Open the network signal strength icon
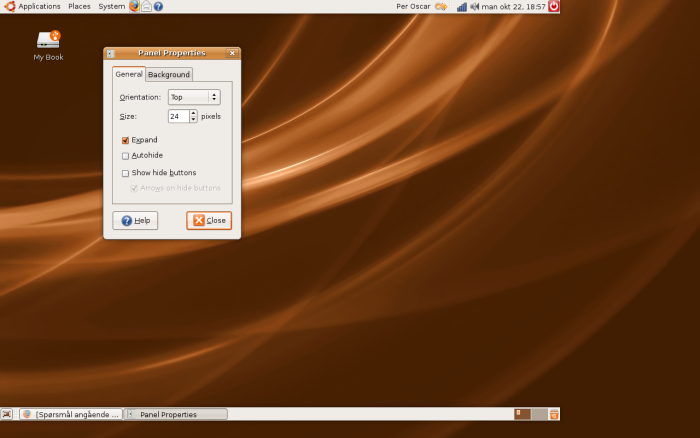700x438 pixels. pyautogui.click(x=462, y=6)
